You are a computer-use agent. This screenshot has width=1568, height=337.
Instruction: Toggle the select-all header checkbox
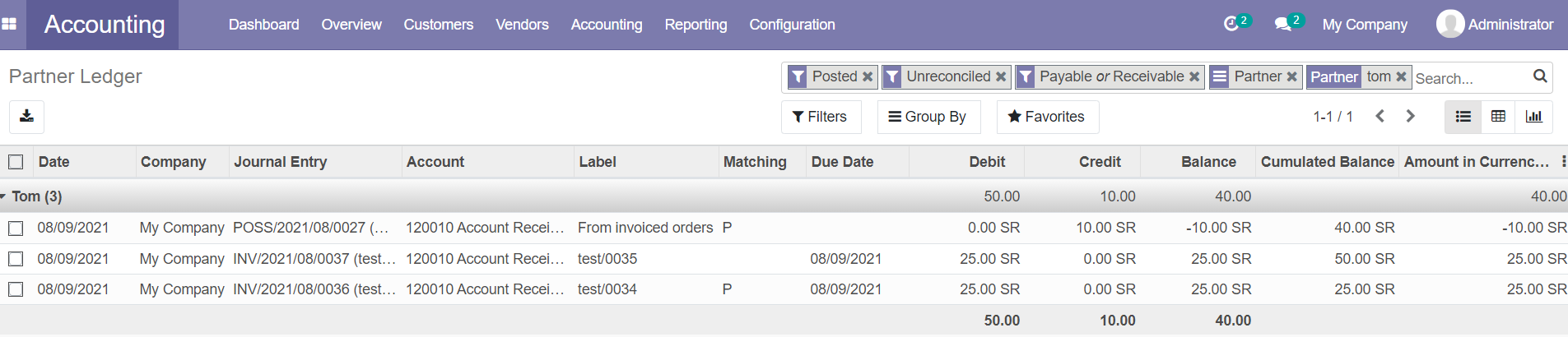click(16, 162)
